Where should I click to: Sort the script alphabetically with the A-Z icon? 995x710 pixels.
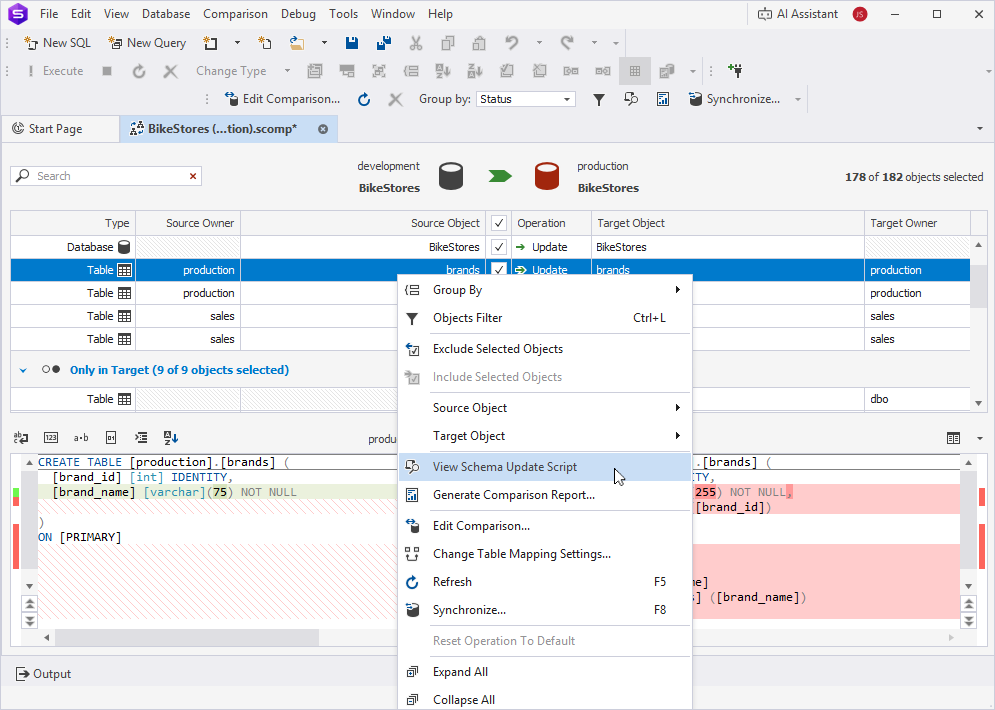pos(170,437)
